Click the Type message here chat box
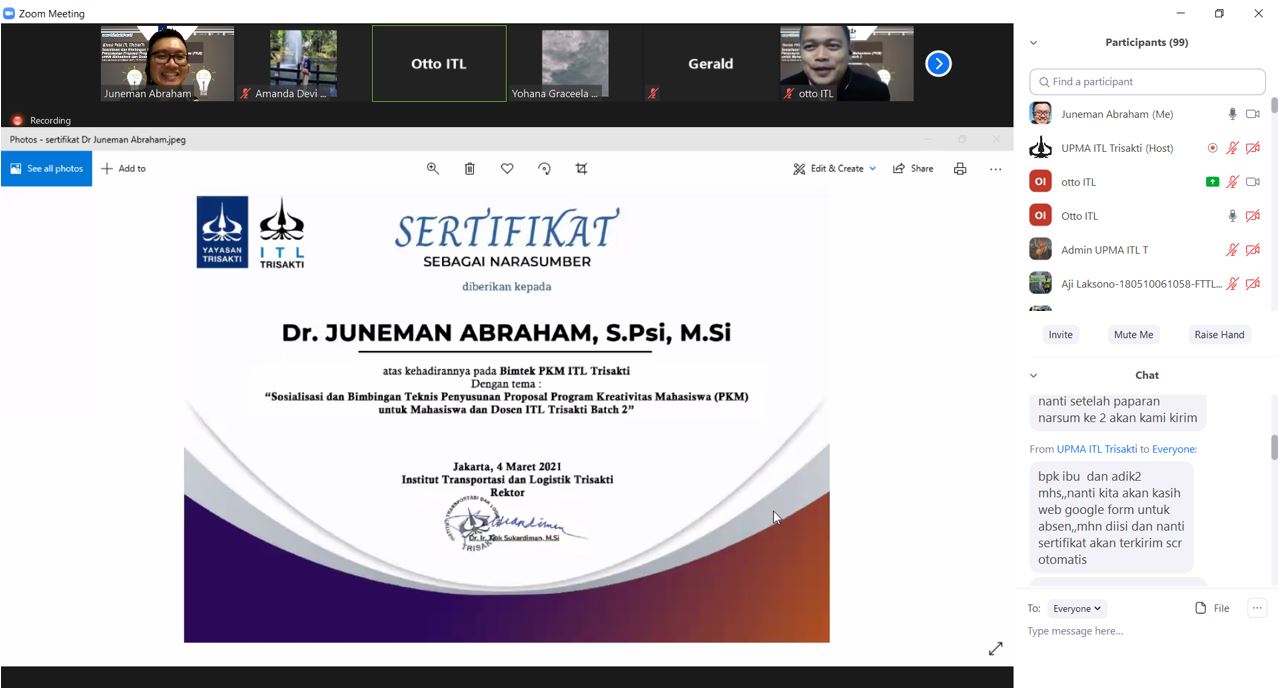The image size is (1278, 688). pyautogui.click(x=1147, y=632)
